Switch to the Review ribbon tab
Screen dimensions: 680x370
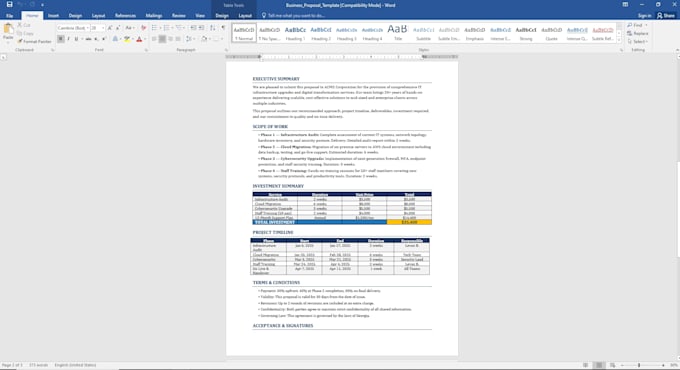point(179,16)
